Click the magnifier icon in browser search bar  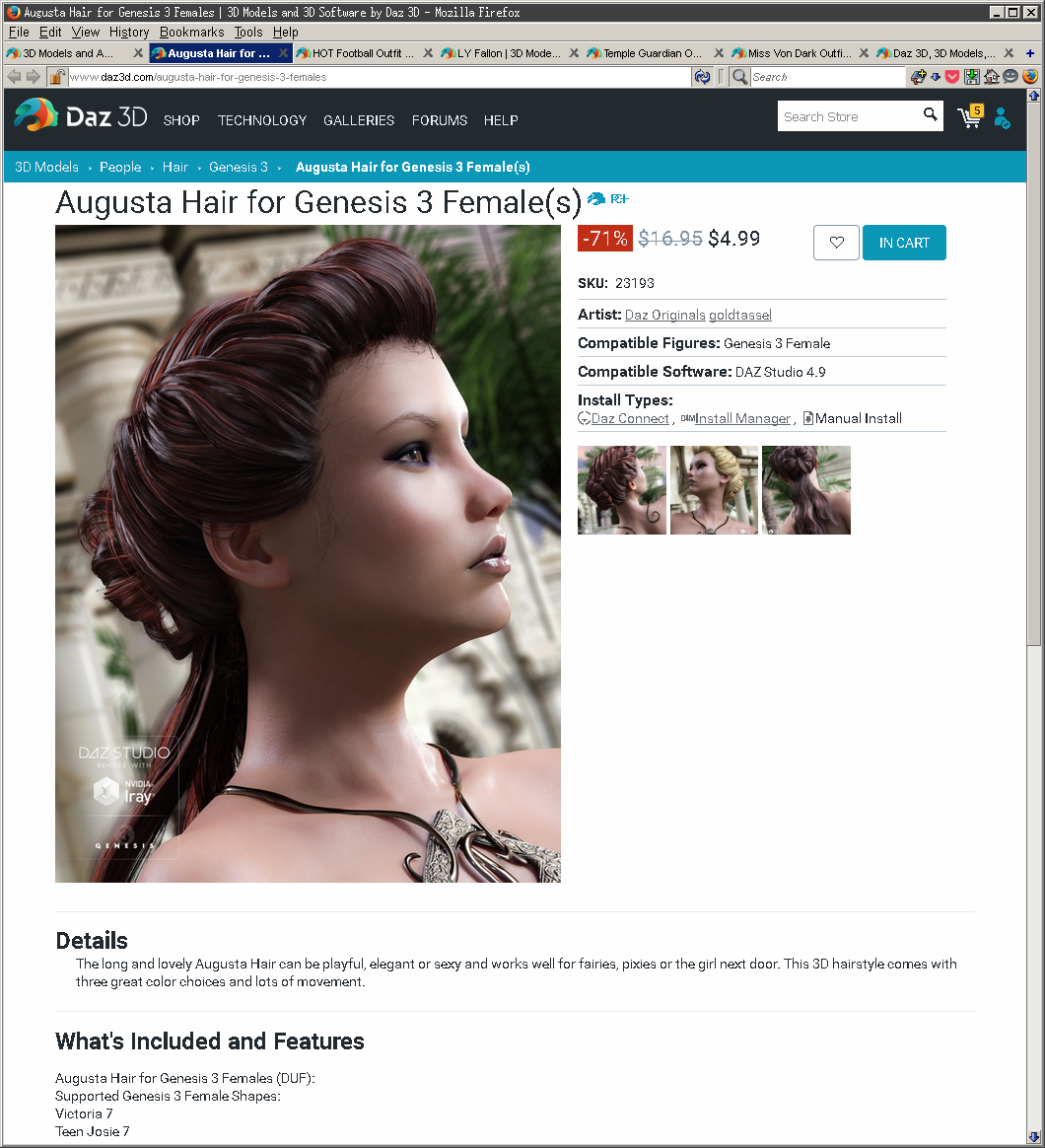739,77
